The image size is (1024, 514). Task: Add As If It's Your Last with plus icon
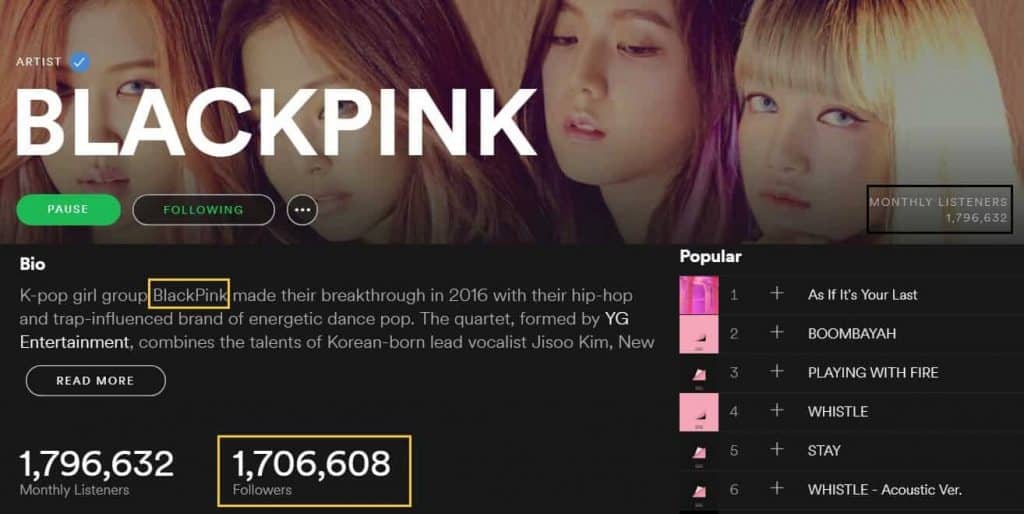click(x=776, y=293)
